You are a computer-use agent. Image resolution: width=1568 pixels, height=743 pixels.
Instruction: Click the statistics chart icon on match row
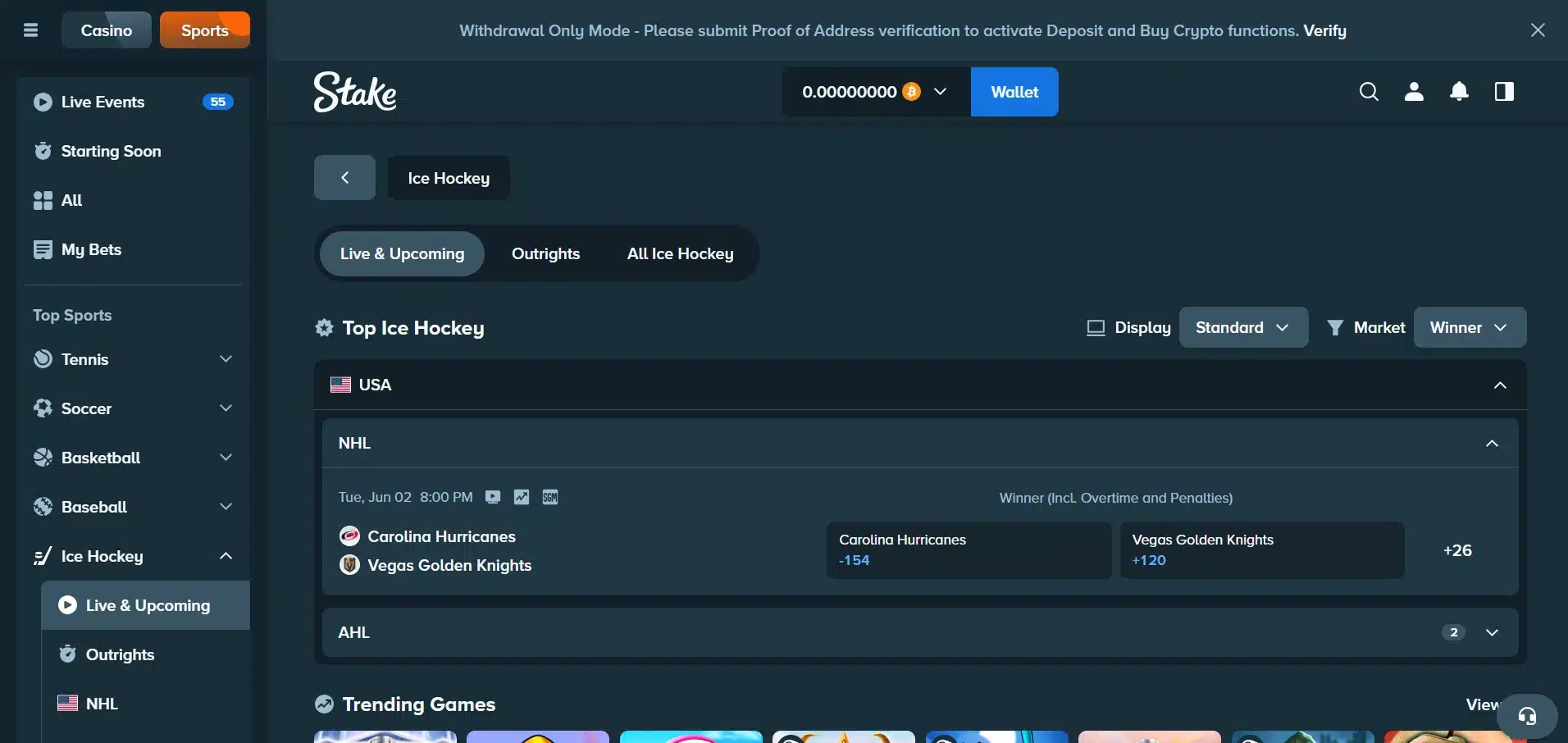(521, 497)
